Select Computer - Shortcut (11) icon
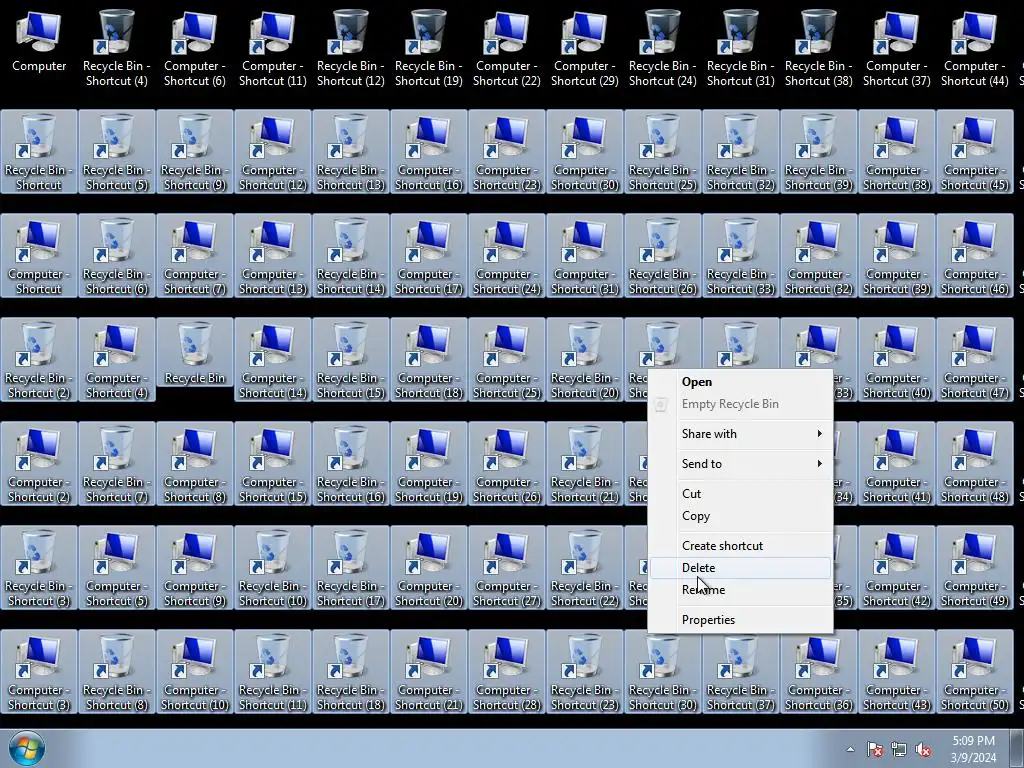Screen dimensions: 1024x768 tap(273, 48)
